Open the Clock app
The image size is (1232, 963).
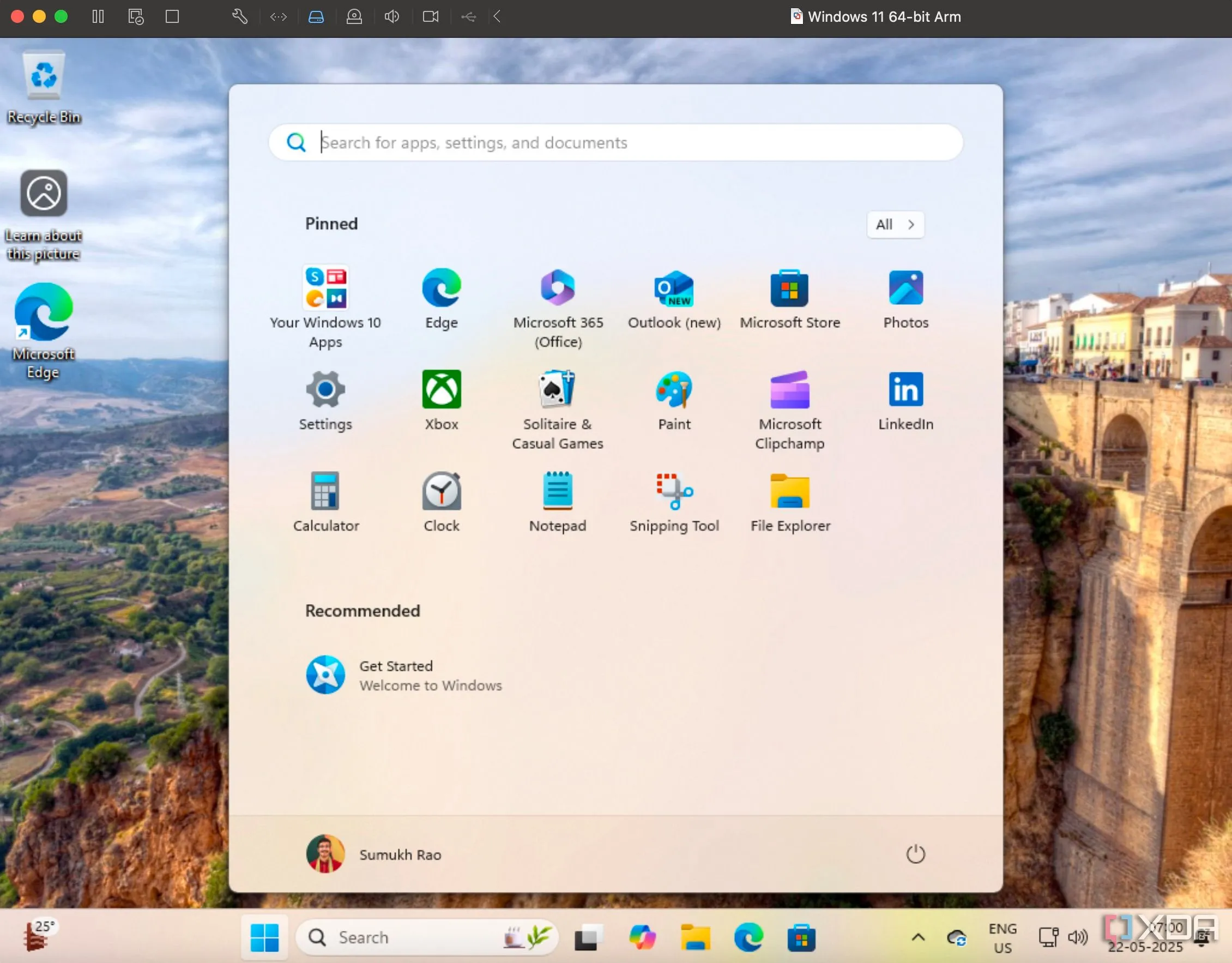441,502
